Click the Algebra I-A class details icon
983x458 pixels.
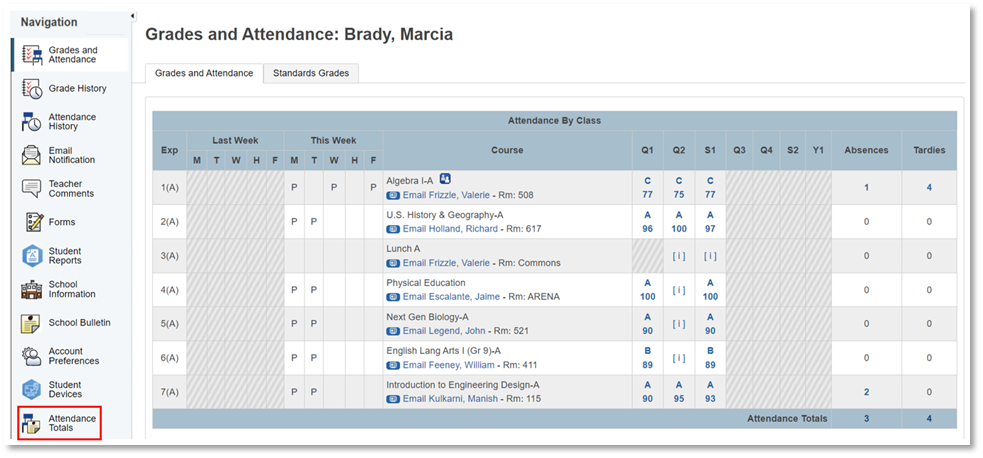[x=444, y=179]
